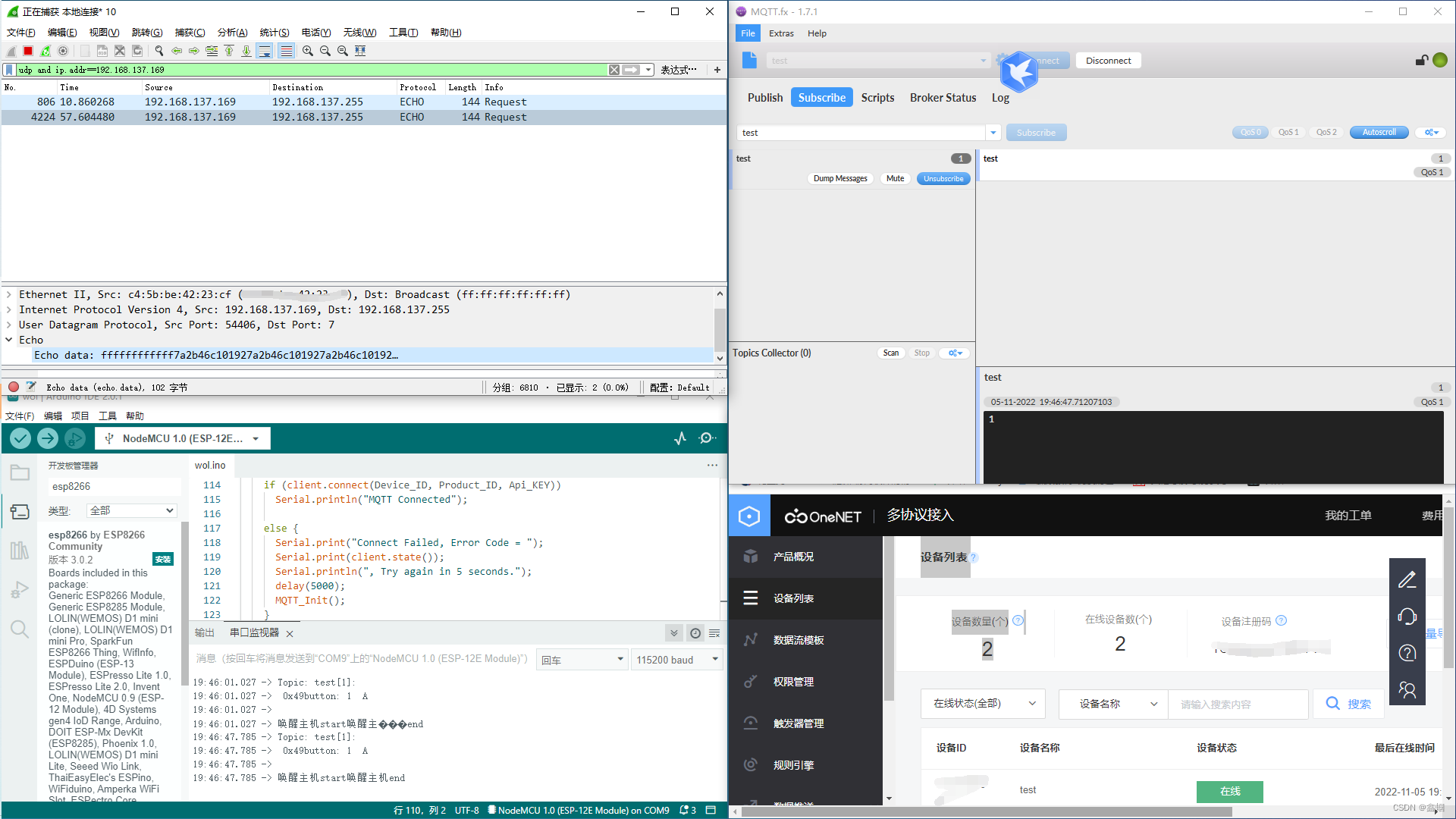
Task: Click the Unsubscribe button for test topic
Action: (x=943, y=179)
